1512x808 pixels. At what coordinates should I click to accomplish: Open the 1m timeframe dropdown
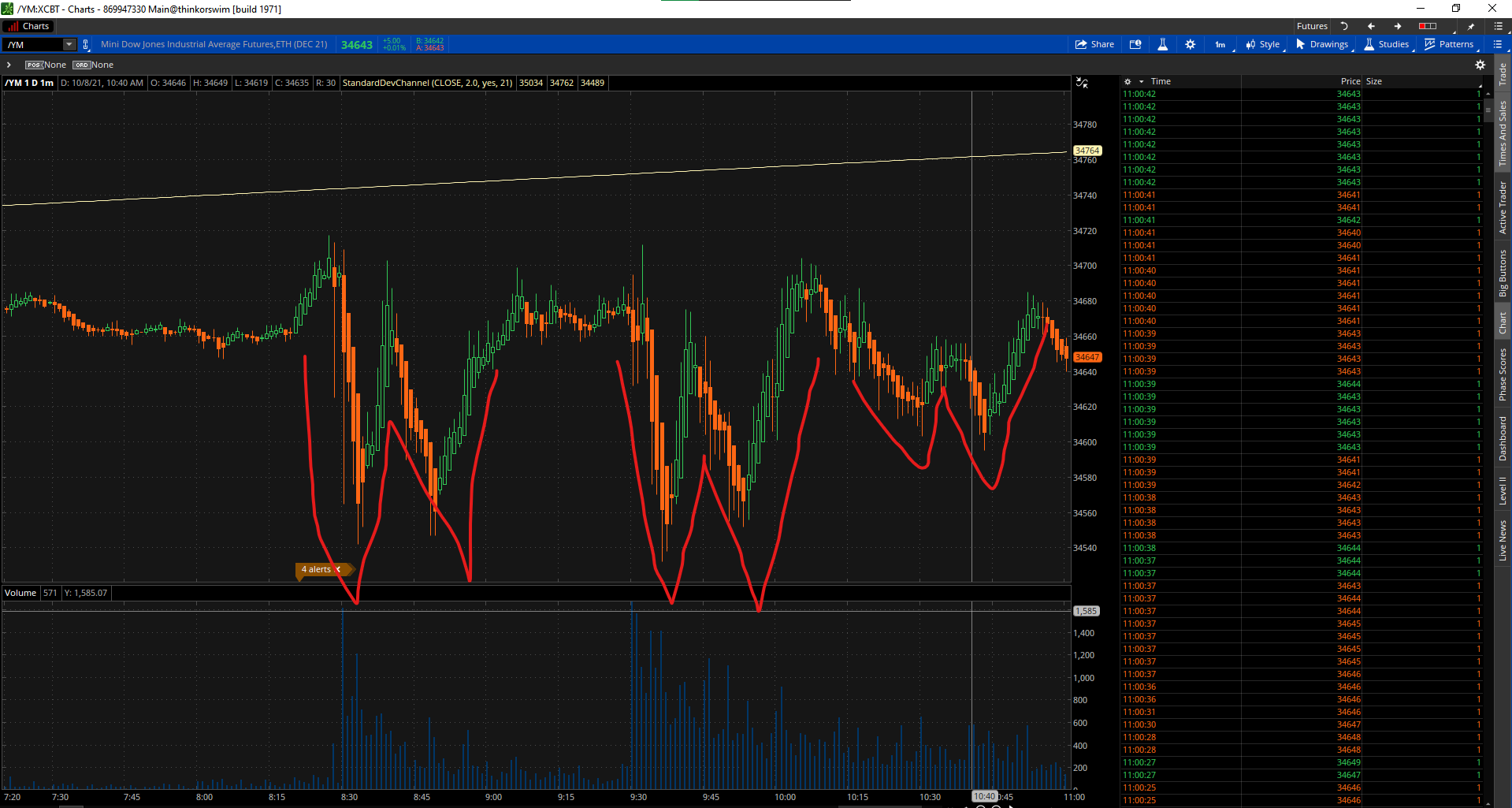click(x=1220, y=44)
